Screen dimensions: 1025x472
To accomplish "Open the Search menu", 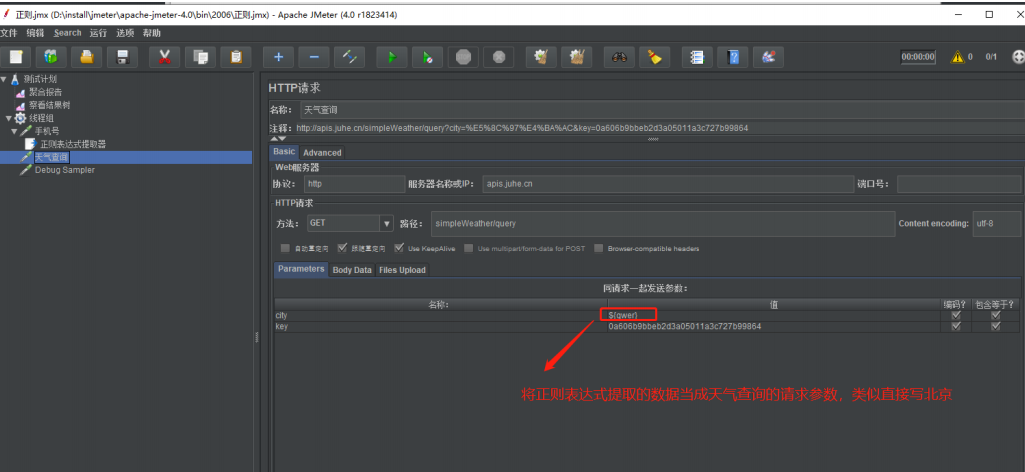I will (x=68, y=33).
